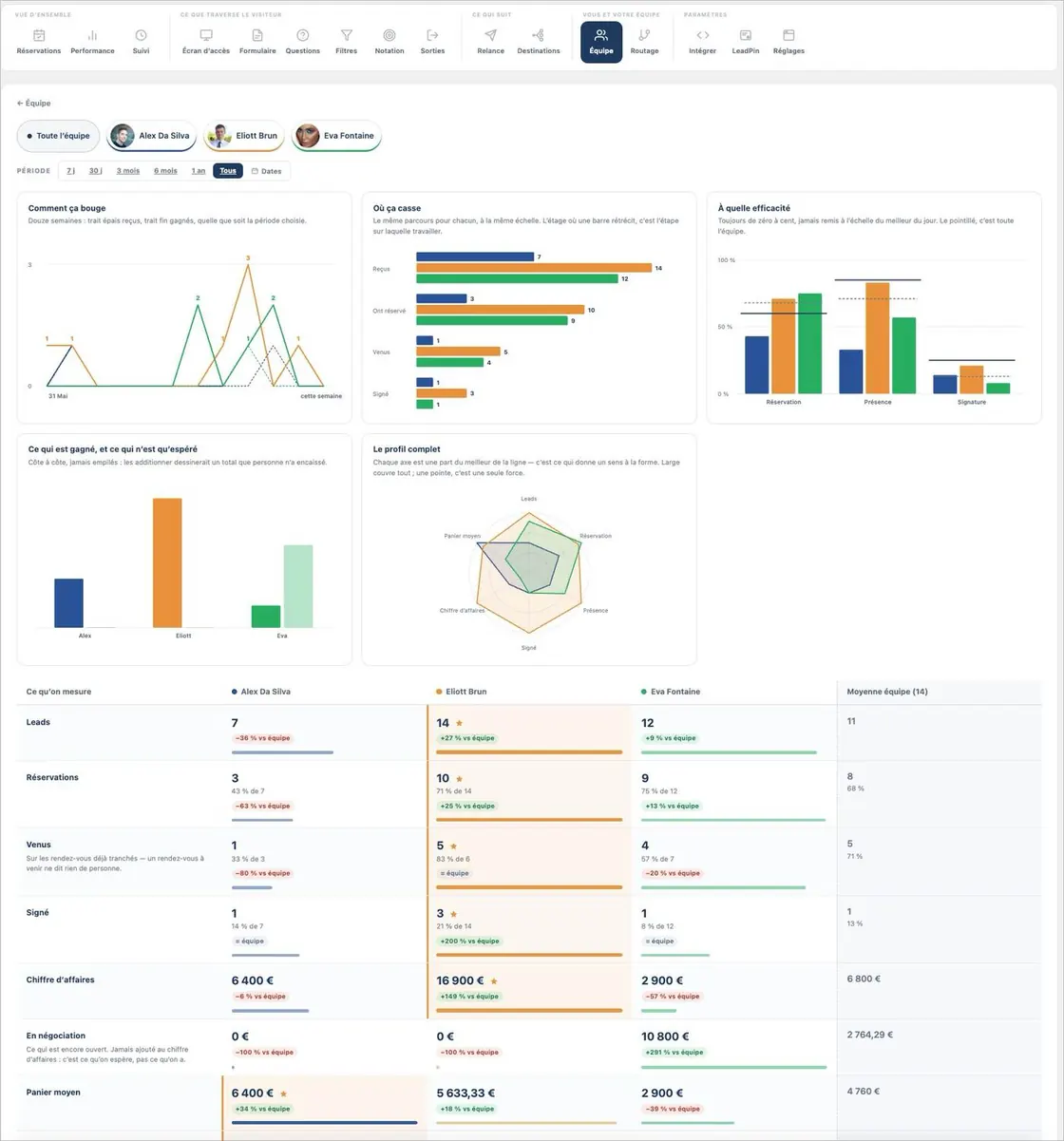Click the '2 764,29 €' team average value
This screenshot has height=1141, width=1064.
pyautogui.click(x=870, y=1035)
